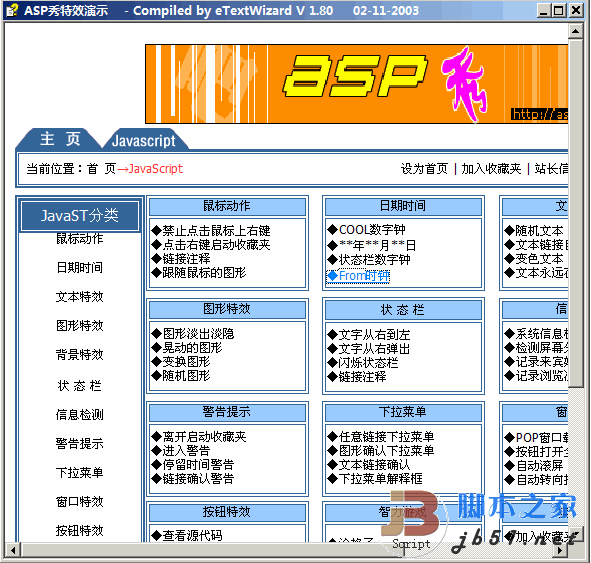The height and width of the screenshot is (563, 591).
Task: Open the COOL数字钟 link
Action: pyautogui.click(x=366, y=229)
